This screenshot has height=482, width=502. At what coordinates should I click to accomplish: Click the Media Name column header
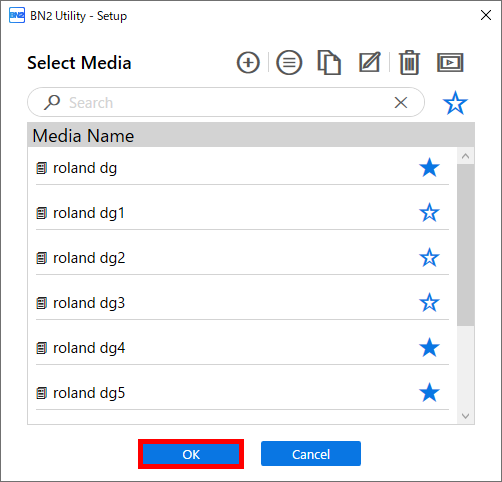(251, 135)
